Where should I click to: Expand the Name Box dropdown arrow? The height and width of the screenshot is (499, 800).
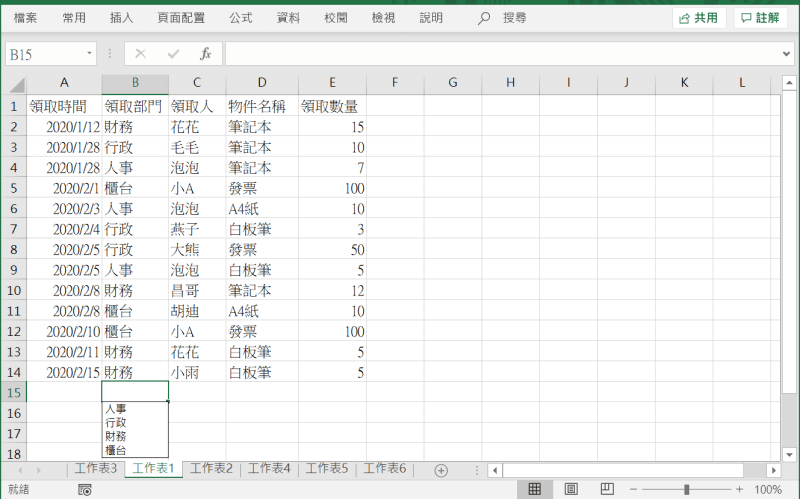(89, 54)
